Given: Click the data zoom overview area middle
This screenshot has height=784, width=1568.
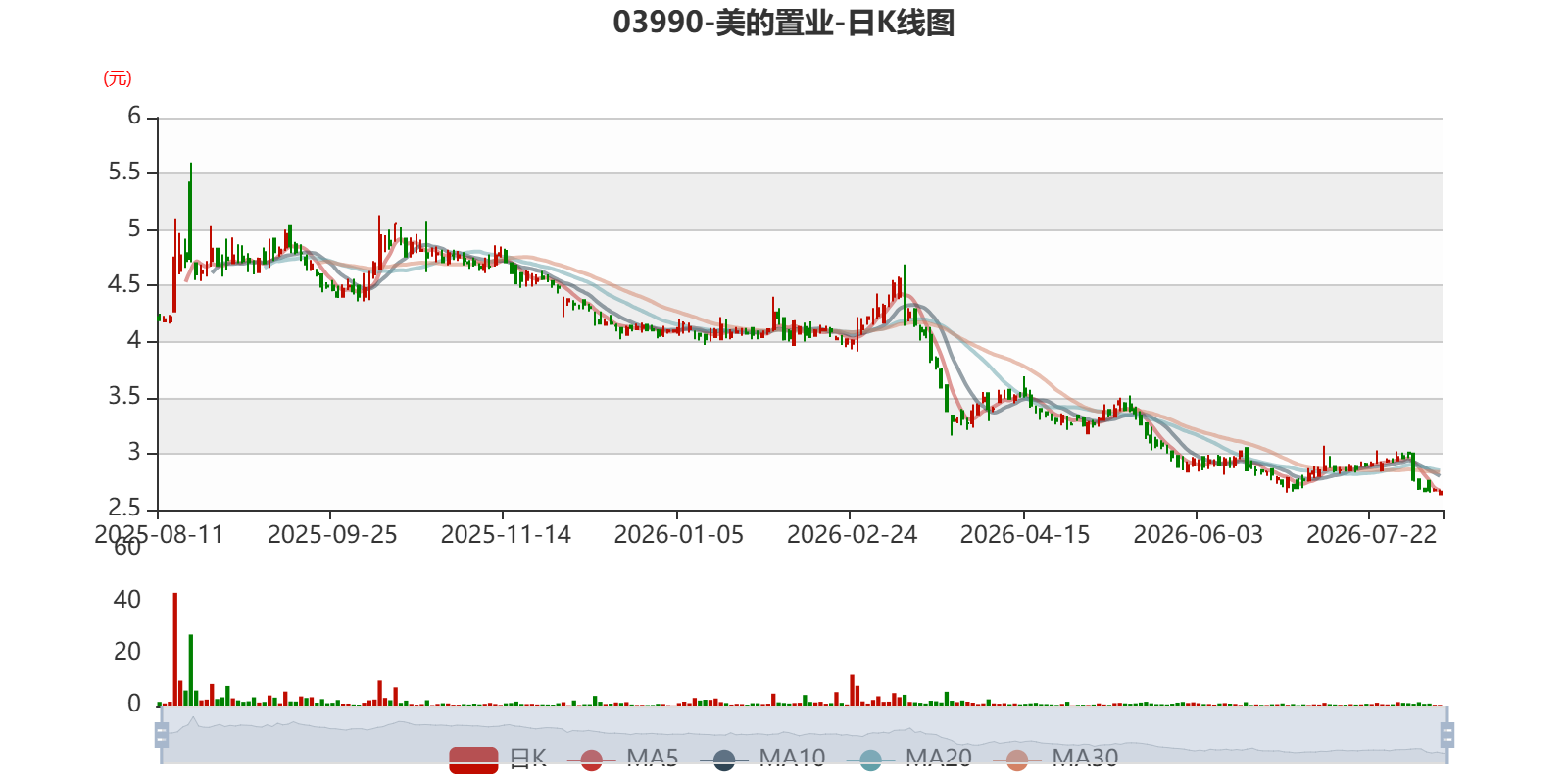Looking at the screenshot, I should pyautogui.click(x=805, y=734).
